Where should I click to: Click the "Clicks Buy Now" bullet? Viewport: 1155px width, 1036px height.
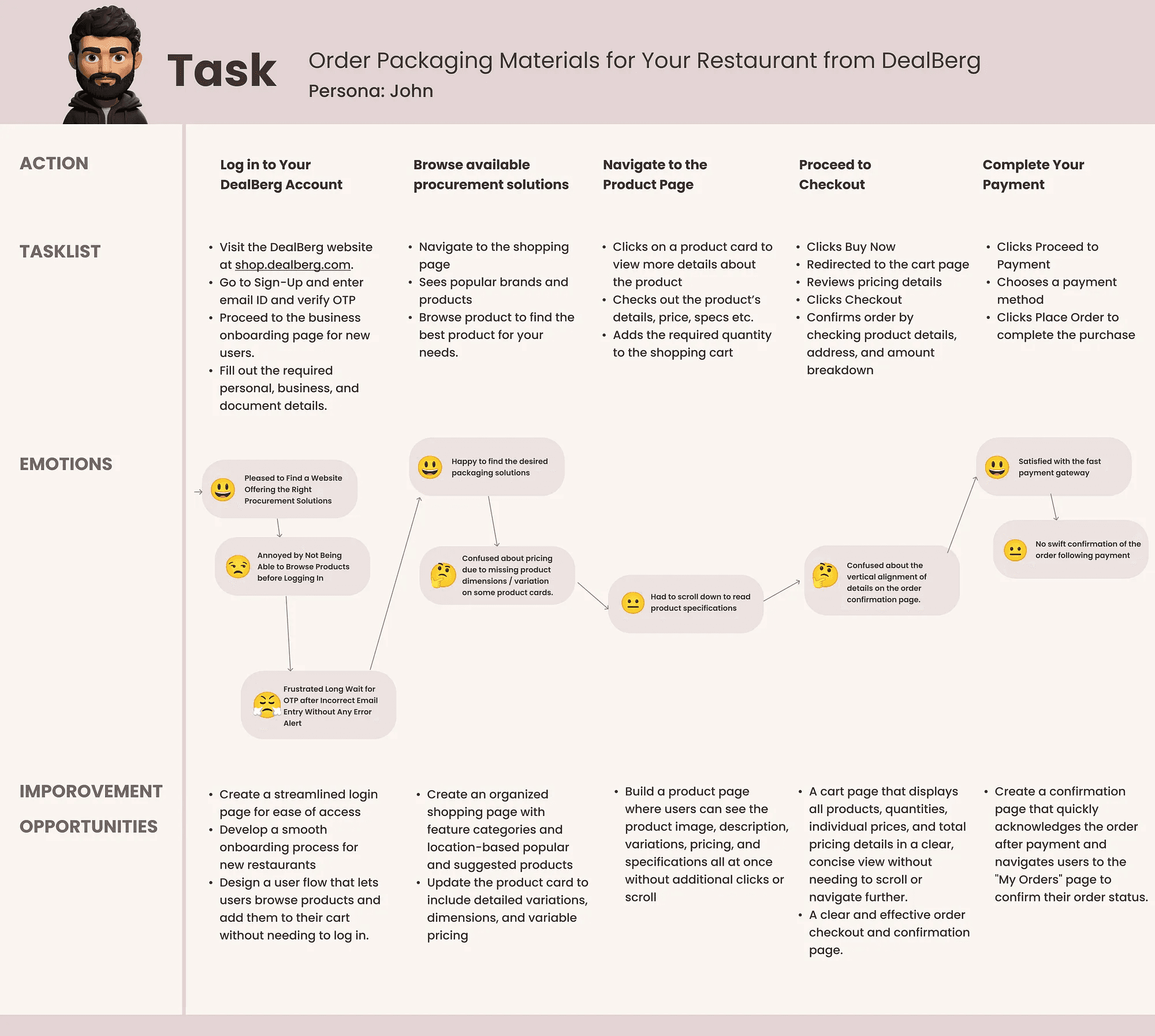851,247
